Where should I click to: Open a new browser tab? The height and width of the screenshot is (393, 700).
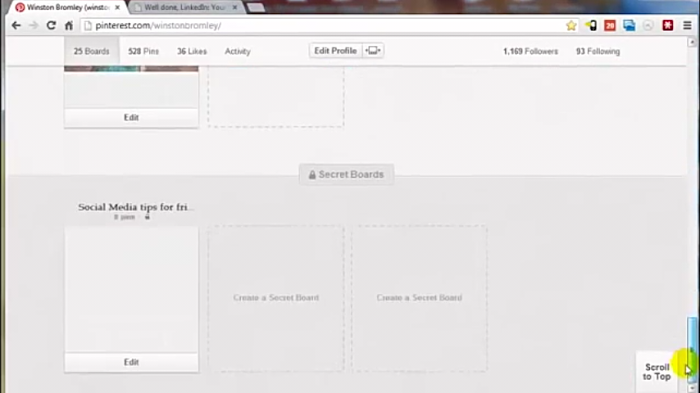[x=255, y=8]
